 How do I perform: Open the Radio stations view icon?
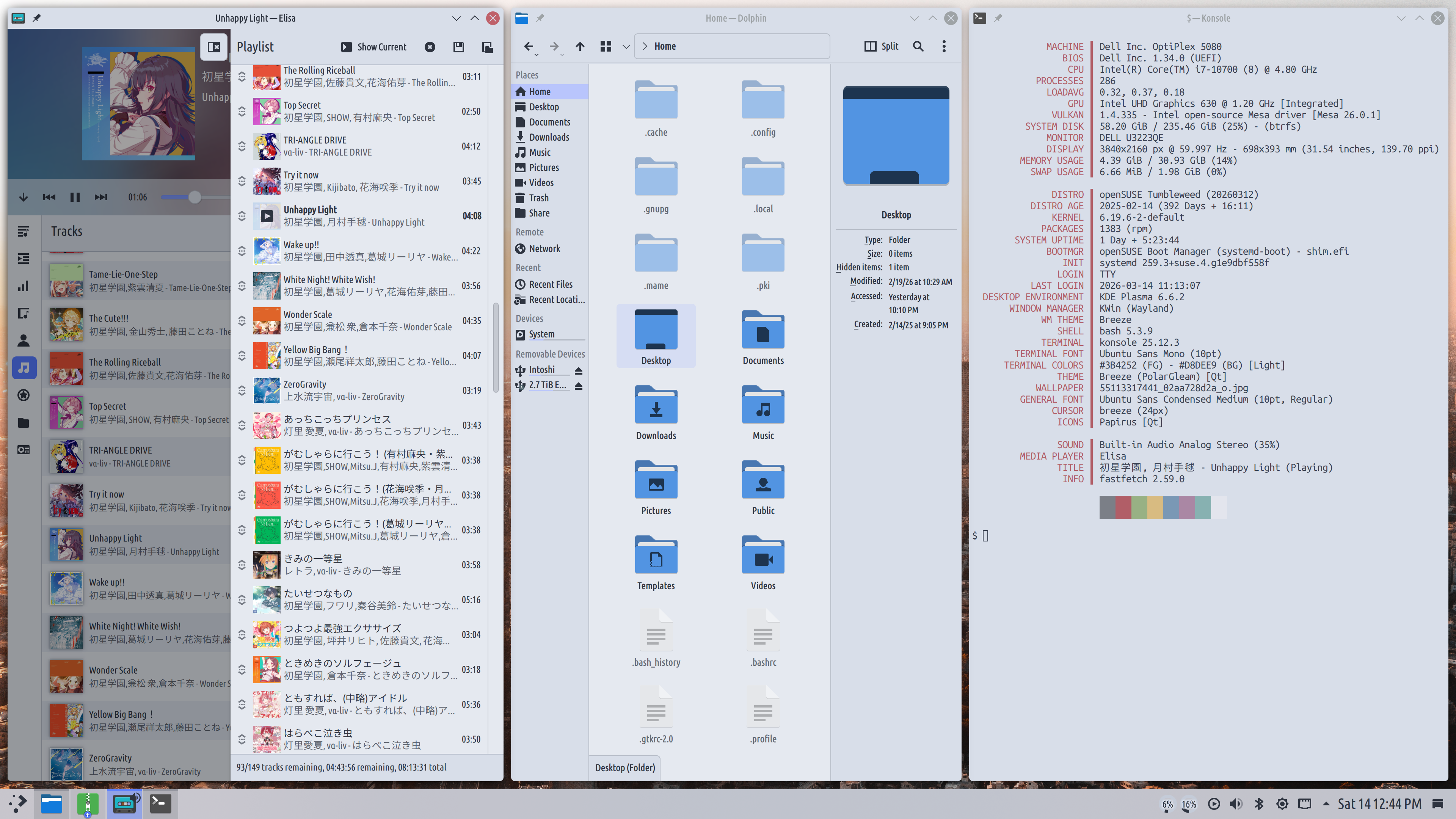tap(23, 450)
